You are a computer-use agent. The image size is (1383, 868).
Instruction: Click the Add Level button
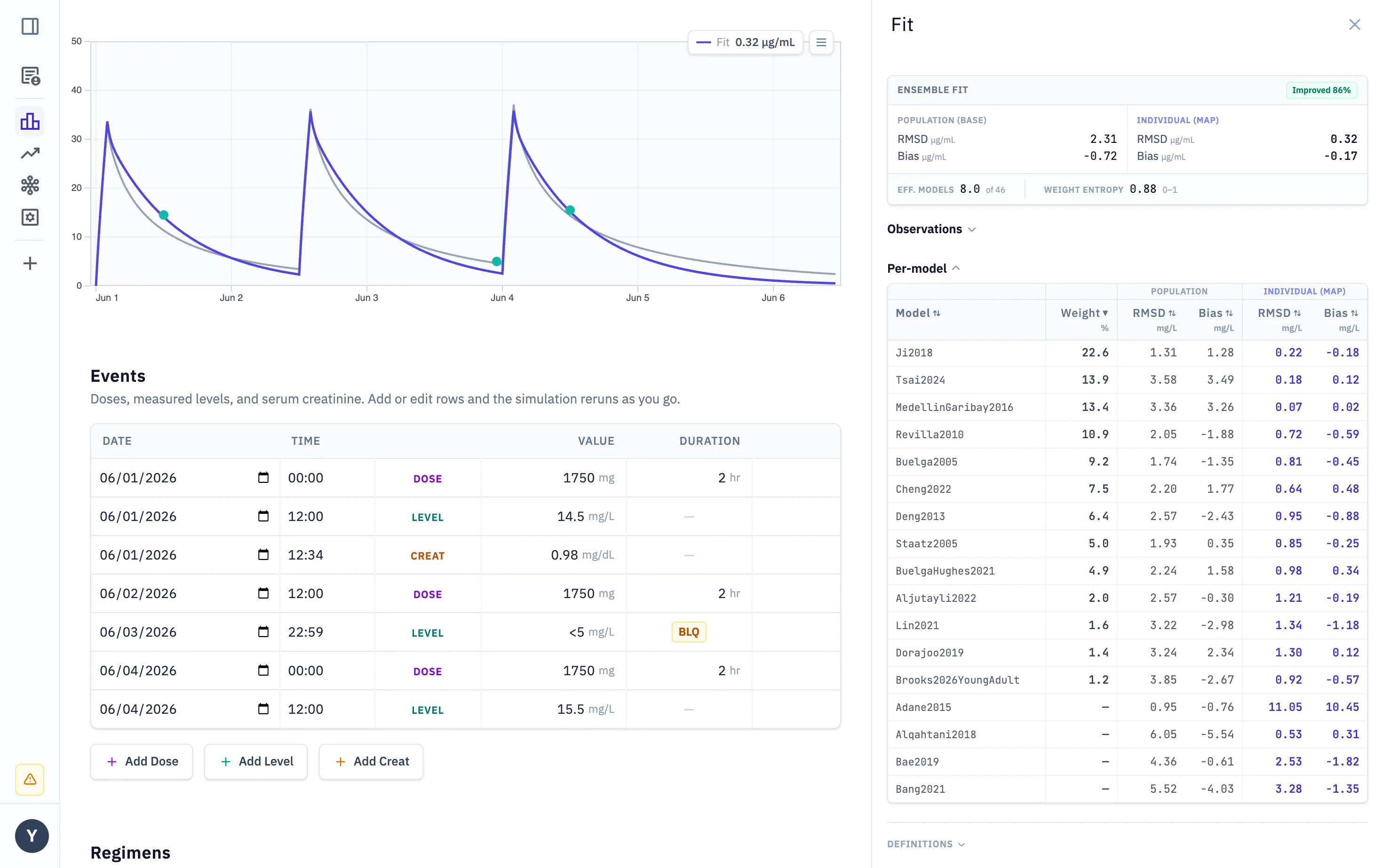tap(255, 761)
